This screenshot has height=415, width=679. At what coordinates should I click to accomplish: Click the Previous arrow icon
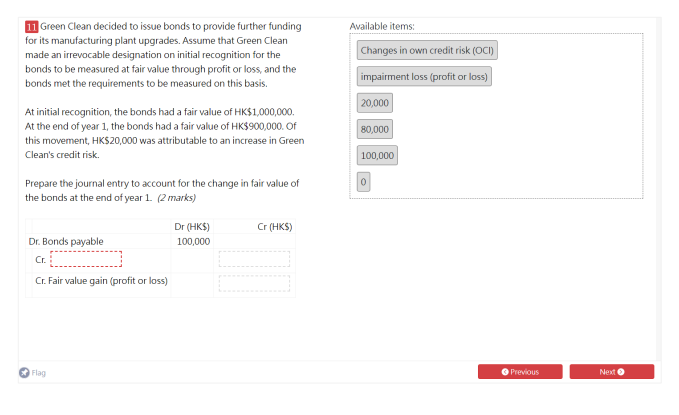505,372
